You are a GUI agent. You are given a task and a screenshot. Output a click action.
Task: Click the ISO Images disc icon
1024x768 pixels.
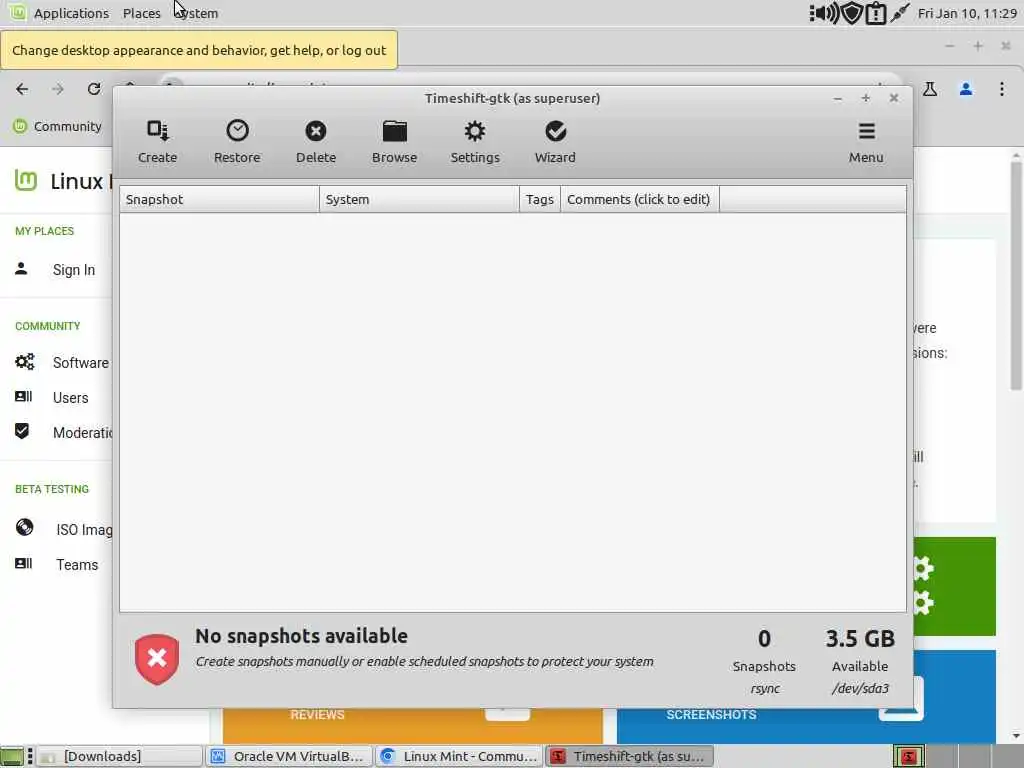[24, 527]
